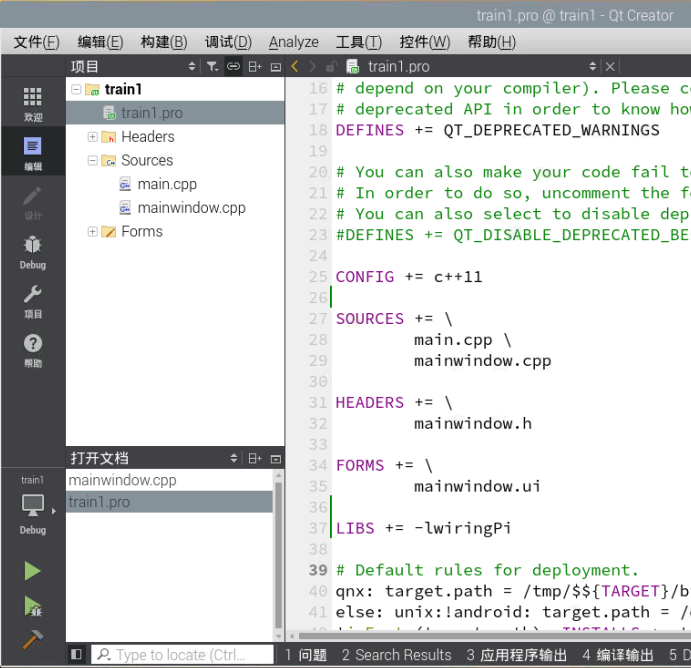Open the 1 问题 issues pane
Screen dimensions: 691x668
306,655
